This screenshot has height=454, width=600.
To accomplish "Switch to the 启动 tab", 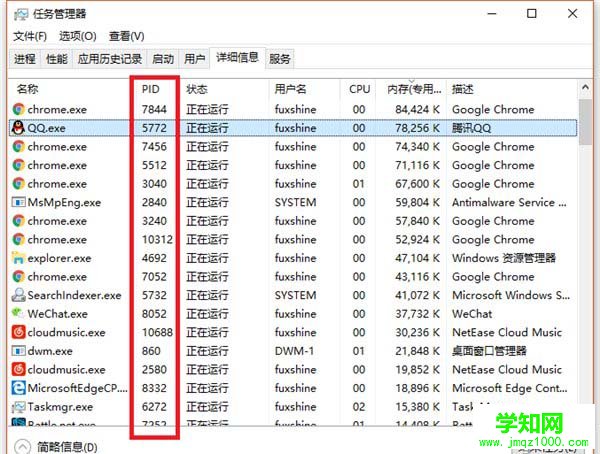I will tap(163, 59).
